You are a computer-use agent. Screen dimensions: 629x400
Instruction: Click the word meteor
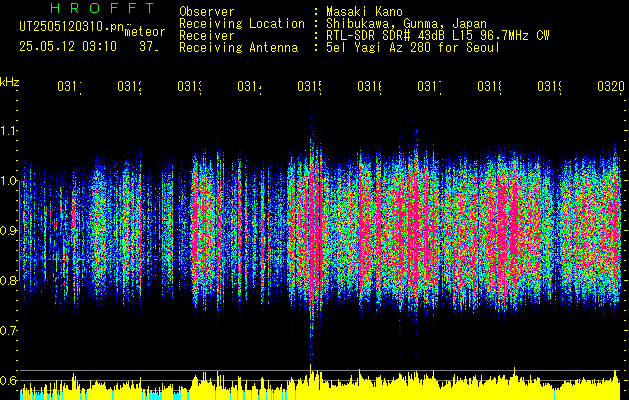pos(145,32)
